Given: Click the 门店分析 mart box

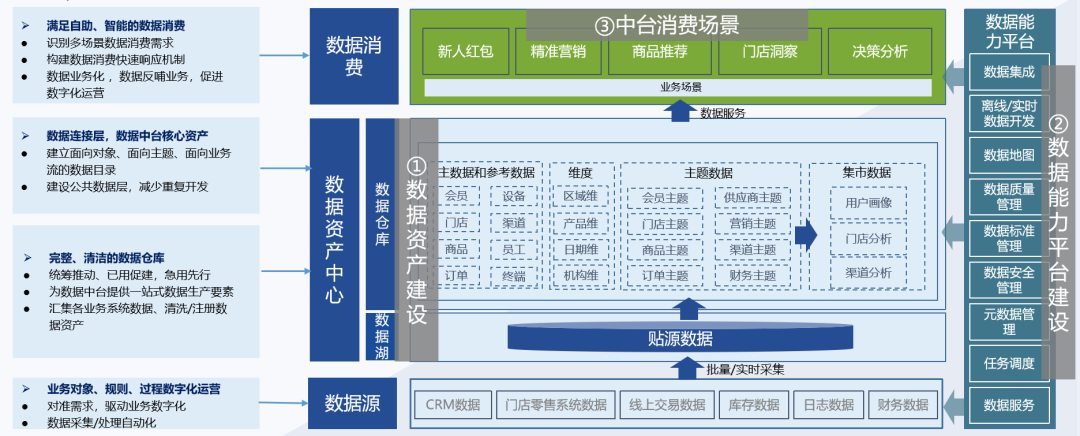Looking at the screenshot, I should (868, 239).
